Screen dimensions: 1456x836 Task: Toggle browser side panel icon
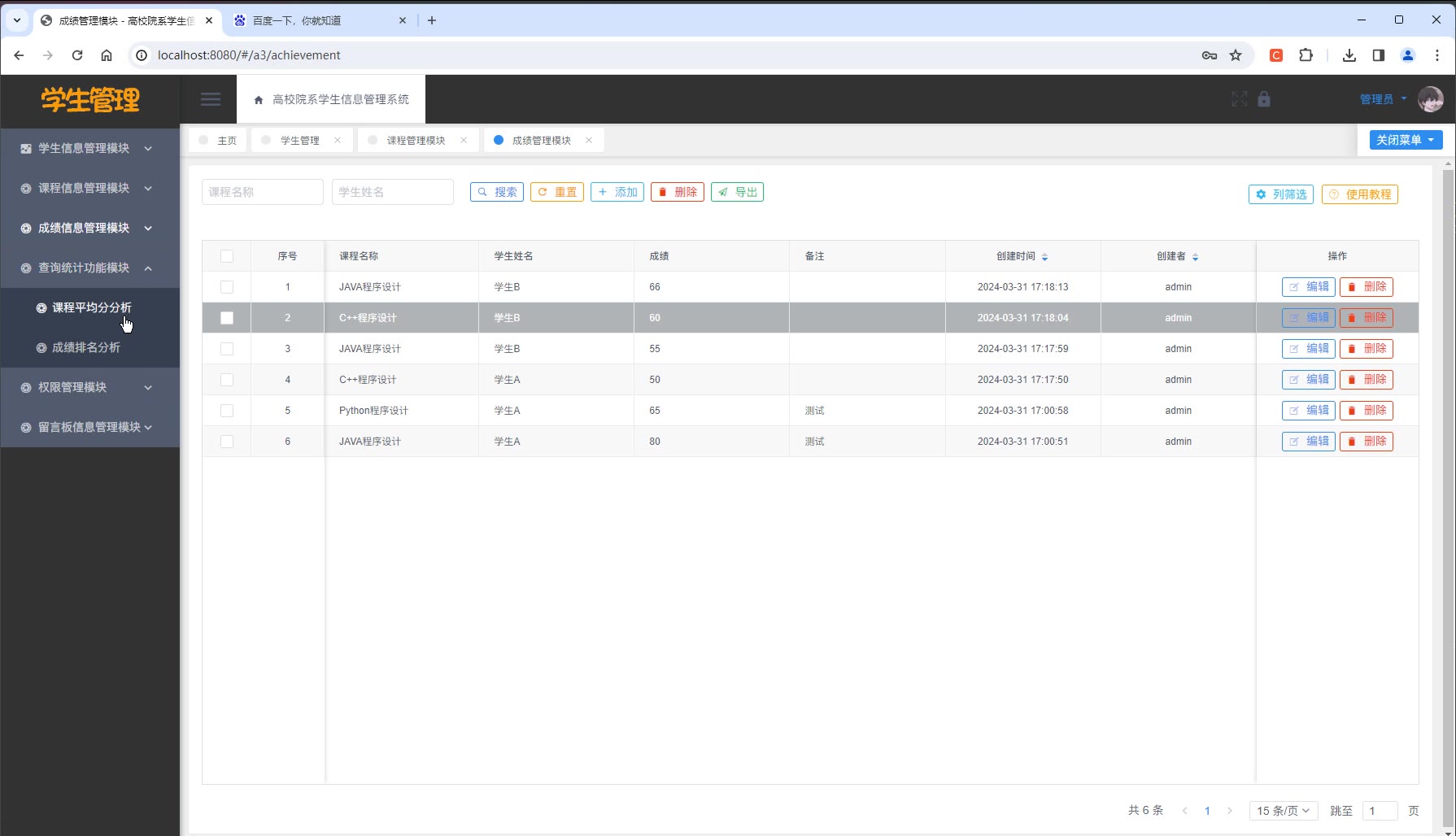pos(1379,55)
